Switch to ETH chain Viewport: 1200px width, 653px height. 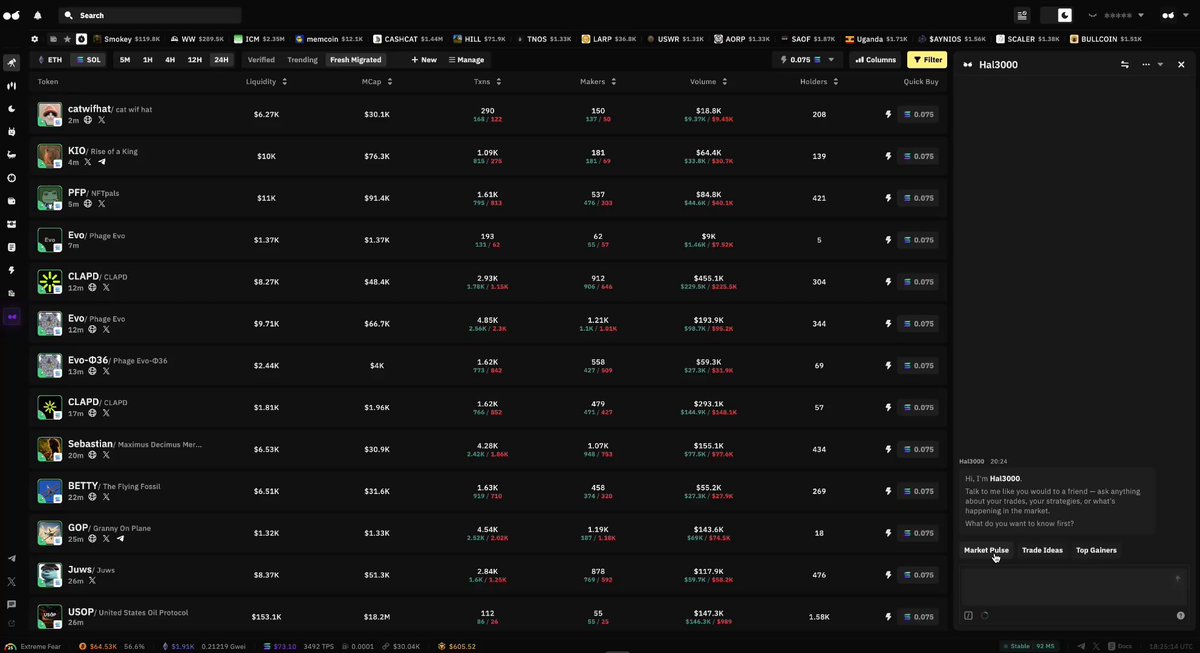49,60
